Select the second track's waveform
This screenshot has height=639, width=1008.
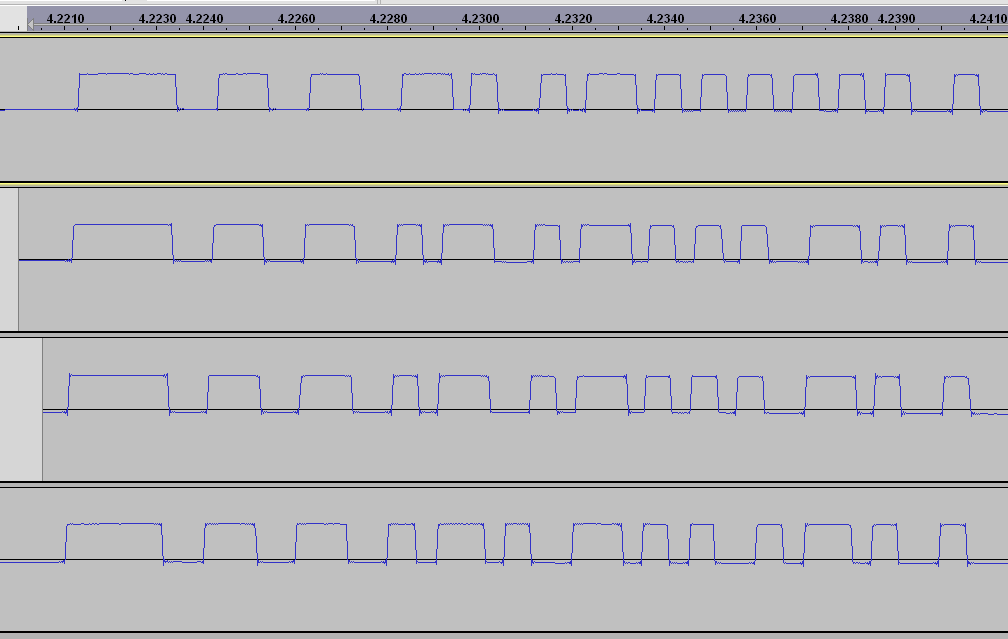click(x=513, y=260)
